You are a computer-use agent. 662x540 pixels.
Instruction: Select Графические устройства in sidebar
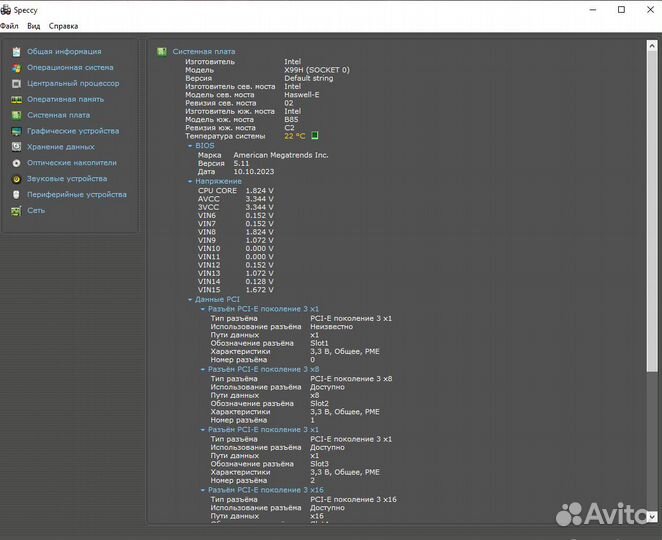(73, 131)
